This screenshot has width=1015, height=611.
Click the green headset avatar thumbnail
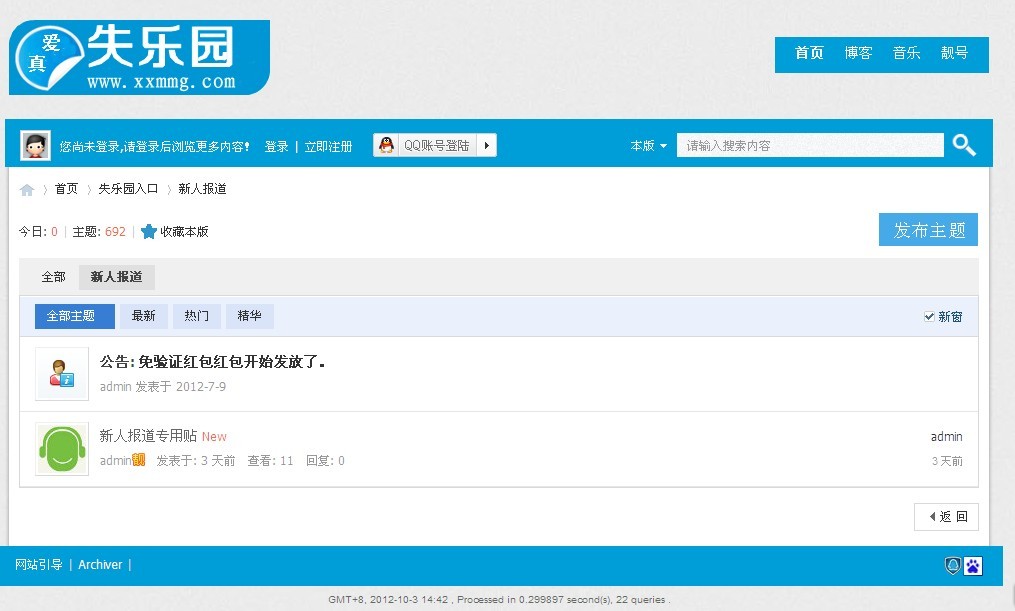(x=61, y=449)
